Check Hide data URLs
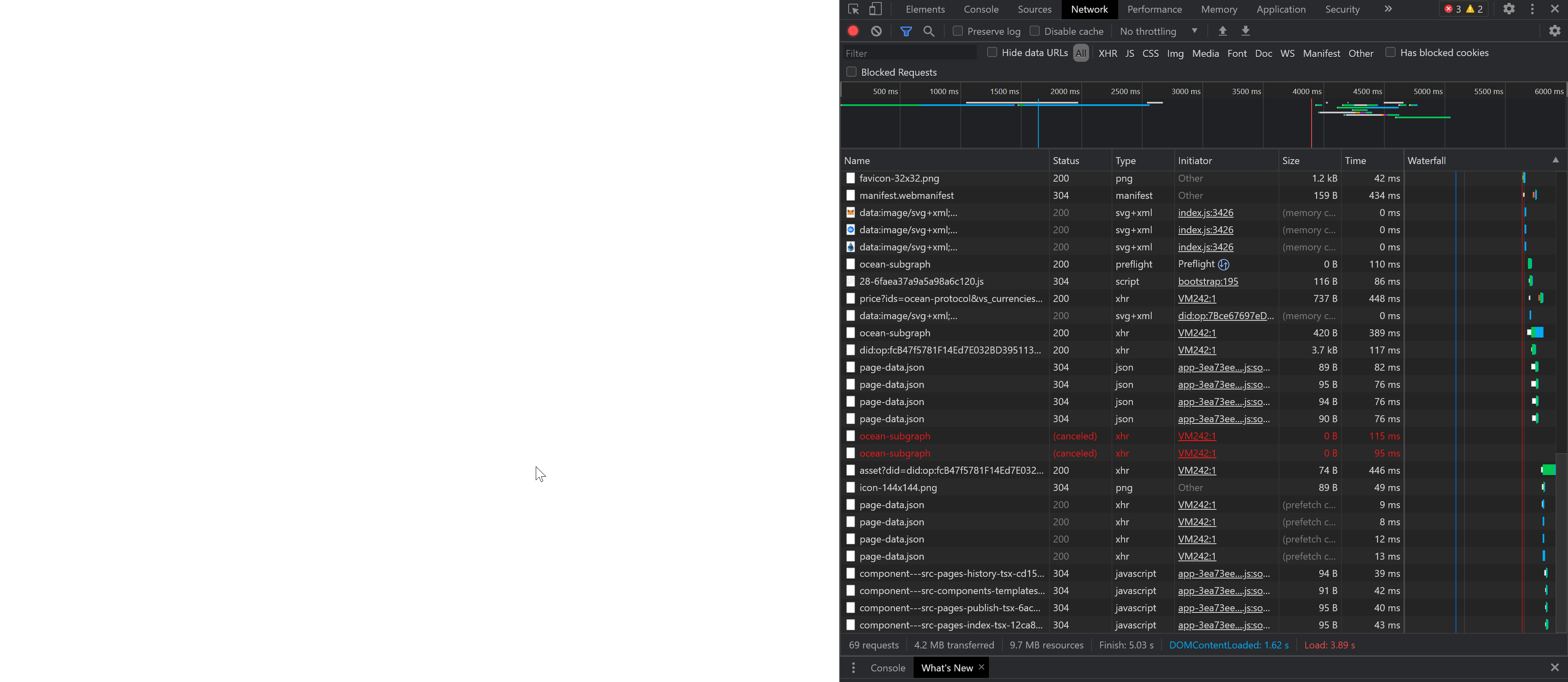1568x682 pixels. click(x=992, y=53)
